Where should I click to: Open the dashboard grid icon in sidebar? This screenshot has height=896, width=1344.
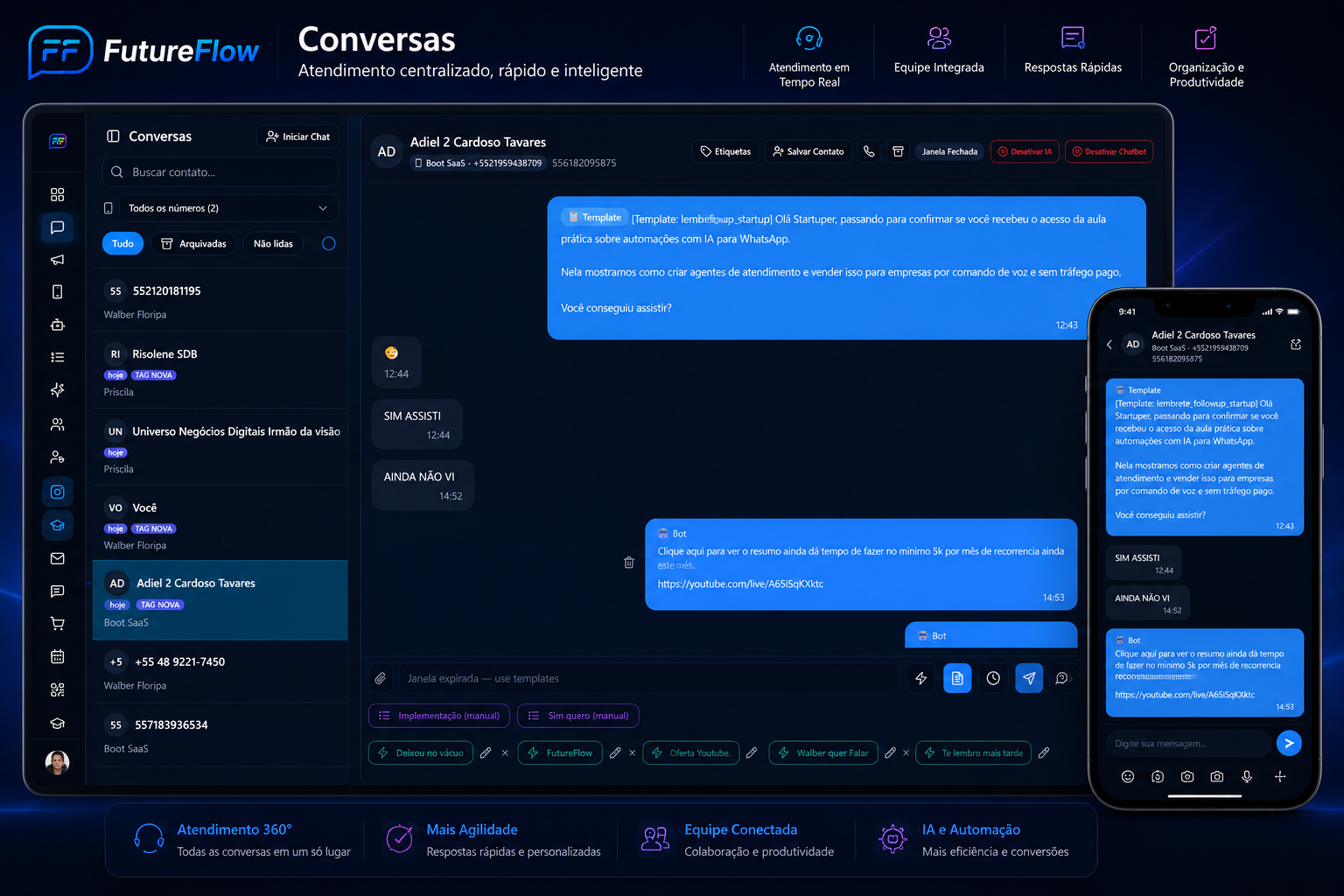[58, 194]
